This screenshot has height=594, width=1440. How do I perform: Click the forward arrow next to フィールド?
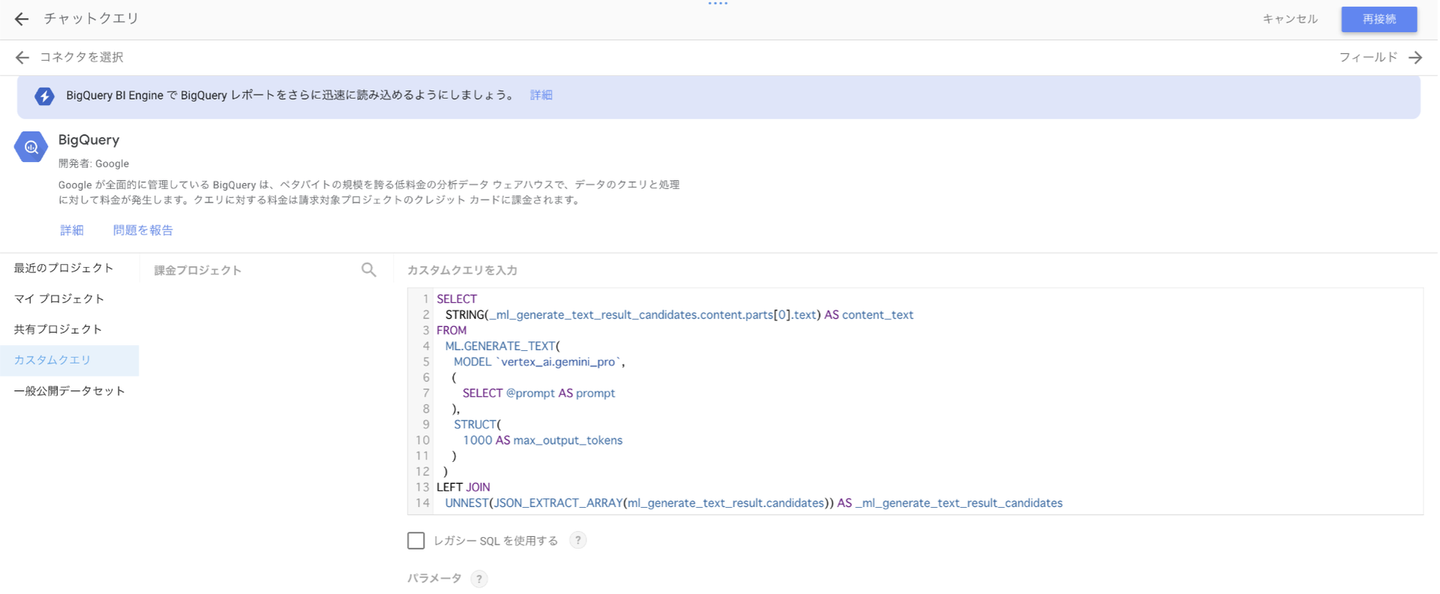point(1415,58)
